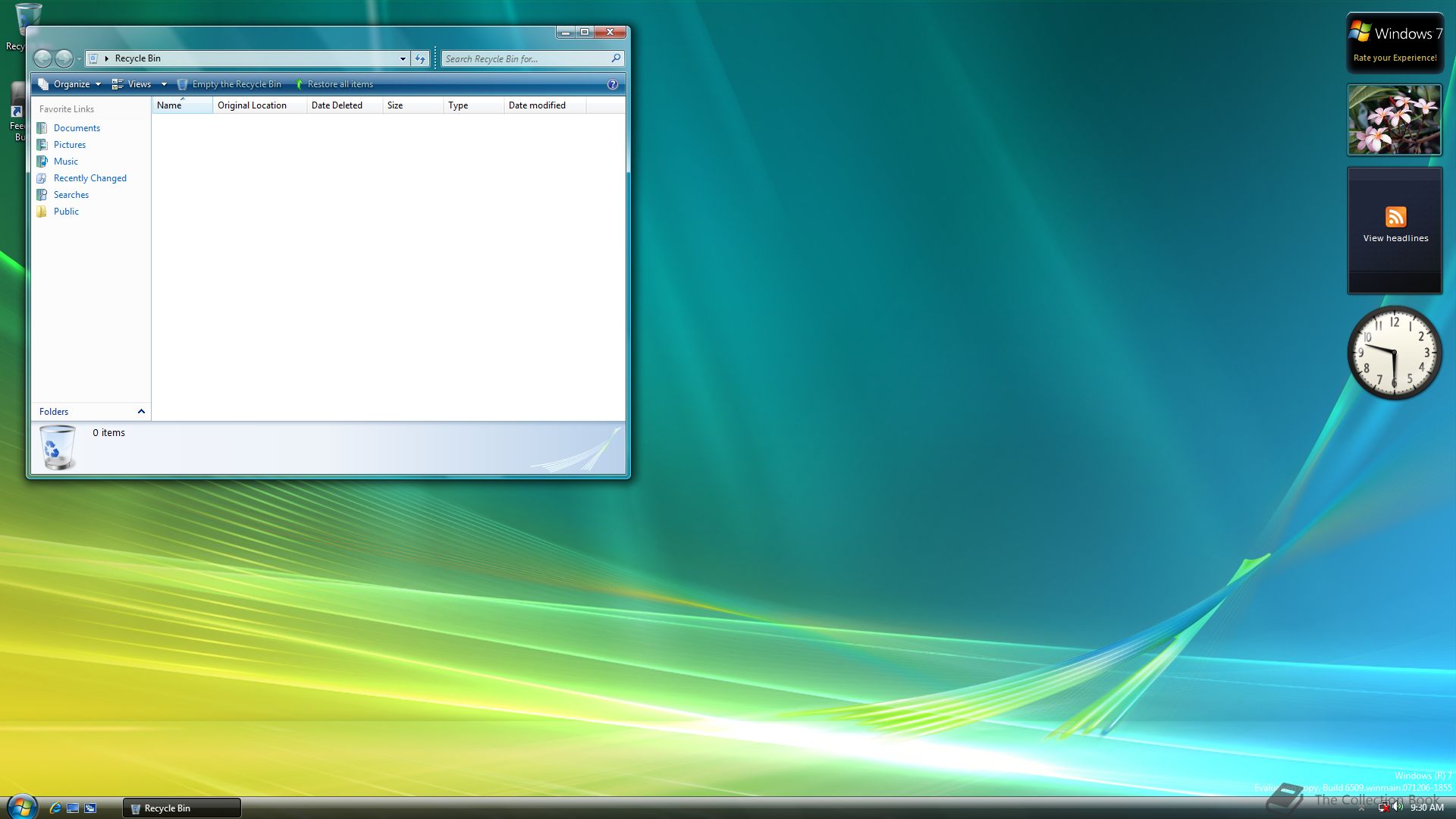
Task: Click Restore all items
Action: (334, 84)
